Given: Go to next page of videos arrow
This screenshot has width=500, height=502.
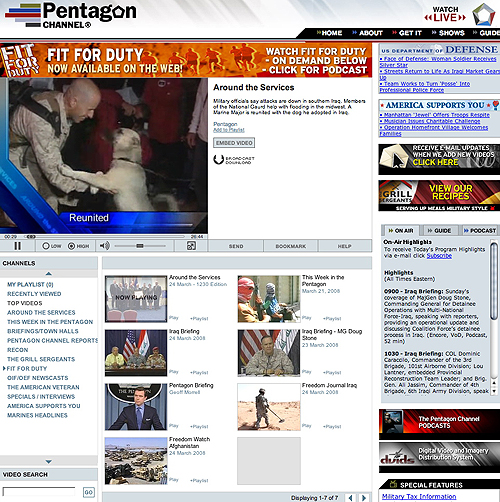Looking at the screenshot, I should (x=364, y=498).
